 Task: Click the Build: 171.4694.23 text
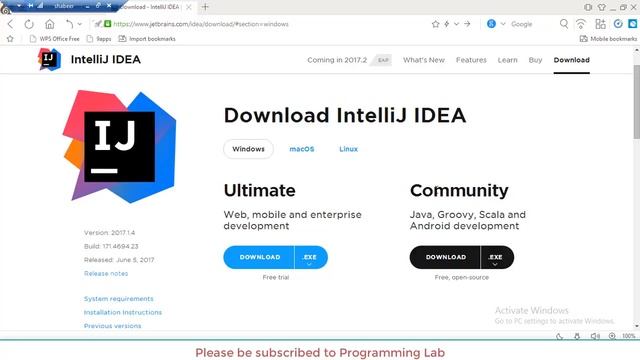coord(111,246)
